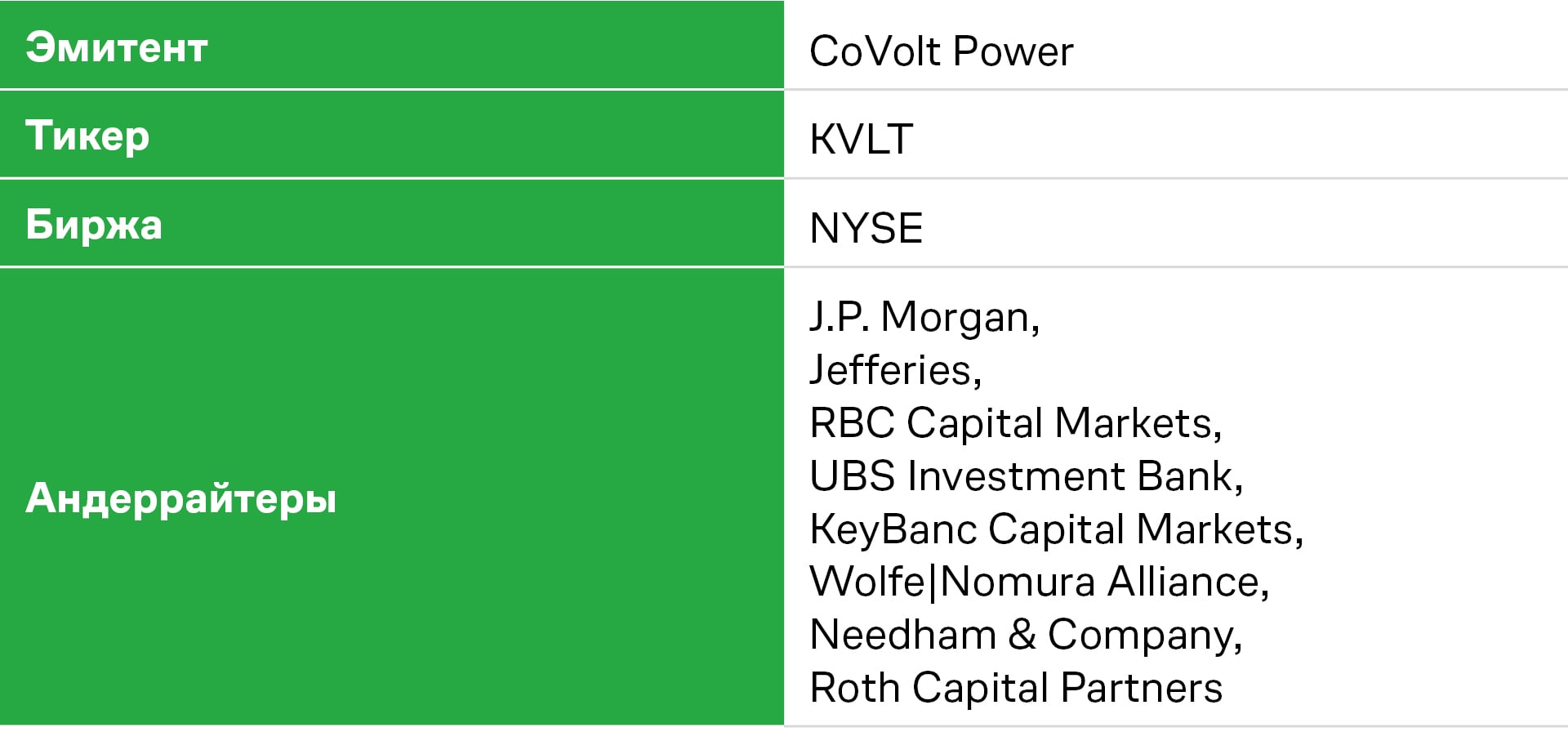Select the KVLT ticker text
Screen dimensions: 1568x732
click(x=861, y=140)
